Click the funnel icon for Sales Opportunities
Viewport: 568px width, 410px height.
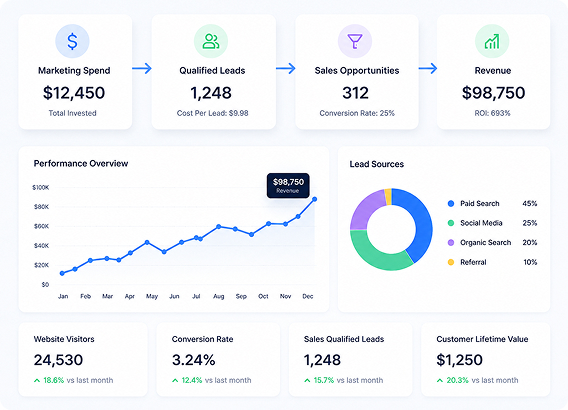355,41
